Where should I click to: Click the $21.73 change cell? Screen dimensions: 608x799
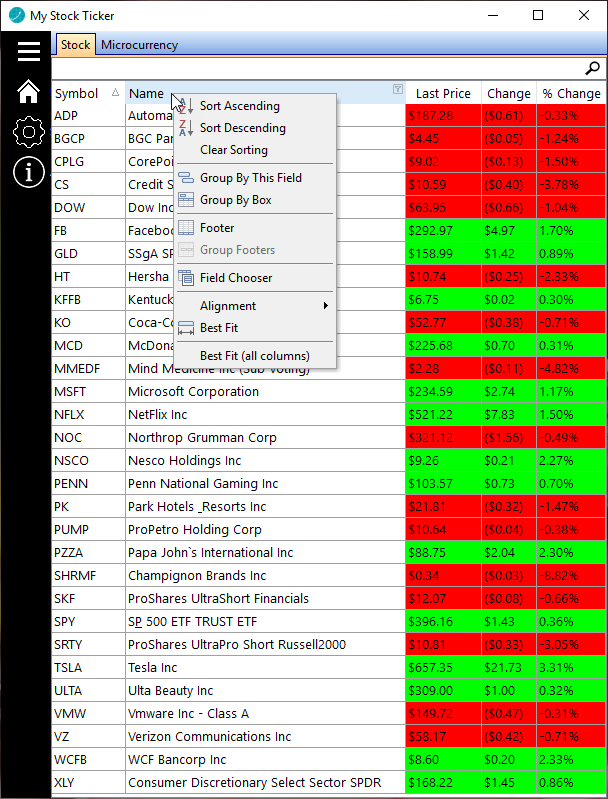click(509, 668)
